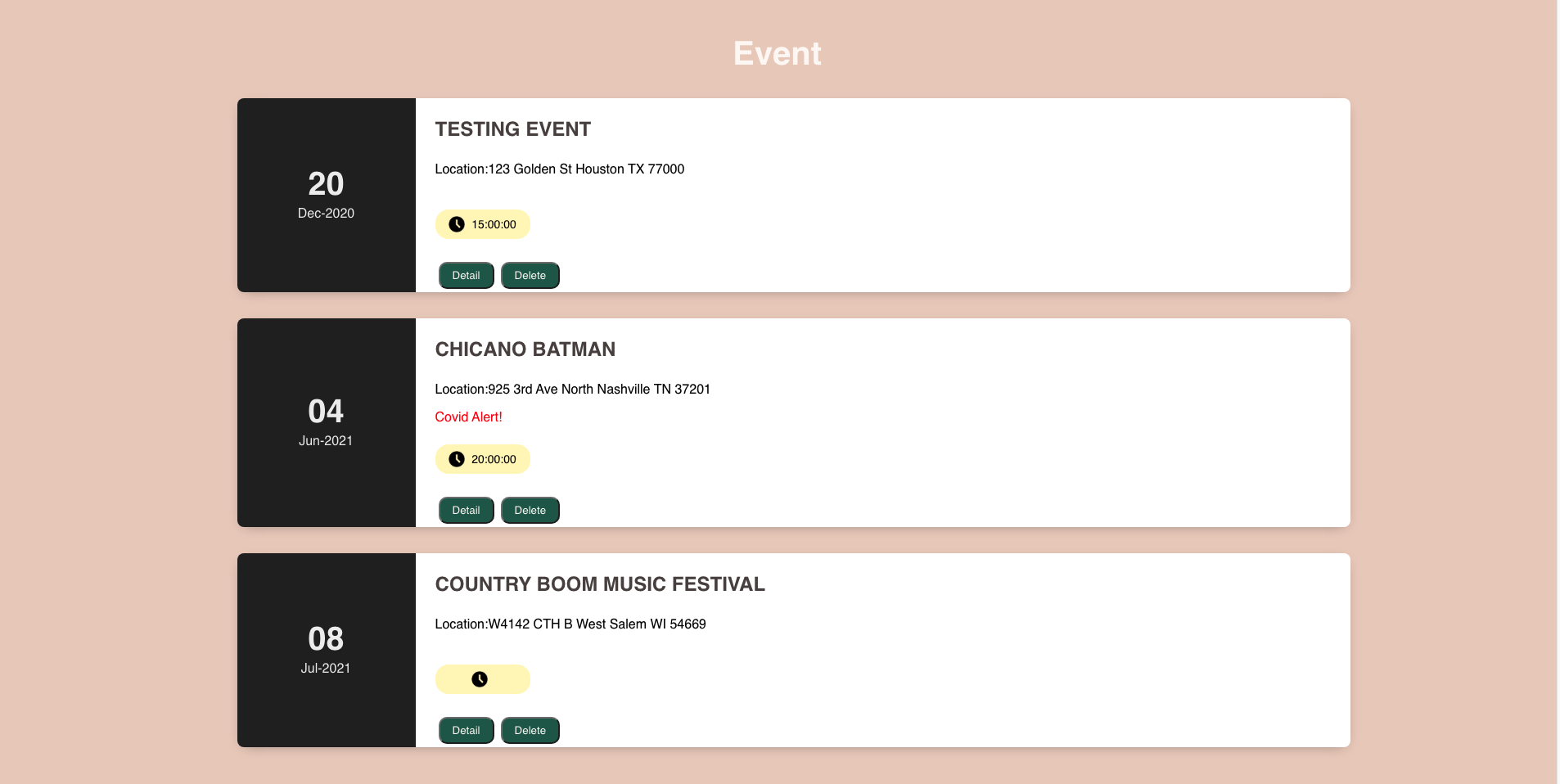Viewport: 1560px width, 784px height.
Task: Click the COUNTRY BOOM MUSIC FESTIVAL title
Action: pyautogui.click(x=600, y=584)
